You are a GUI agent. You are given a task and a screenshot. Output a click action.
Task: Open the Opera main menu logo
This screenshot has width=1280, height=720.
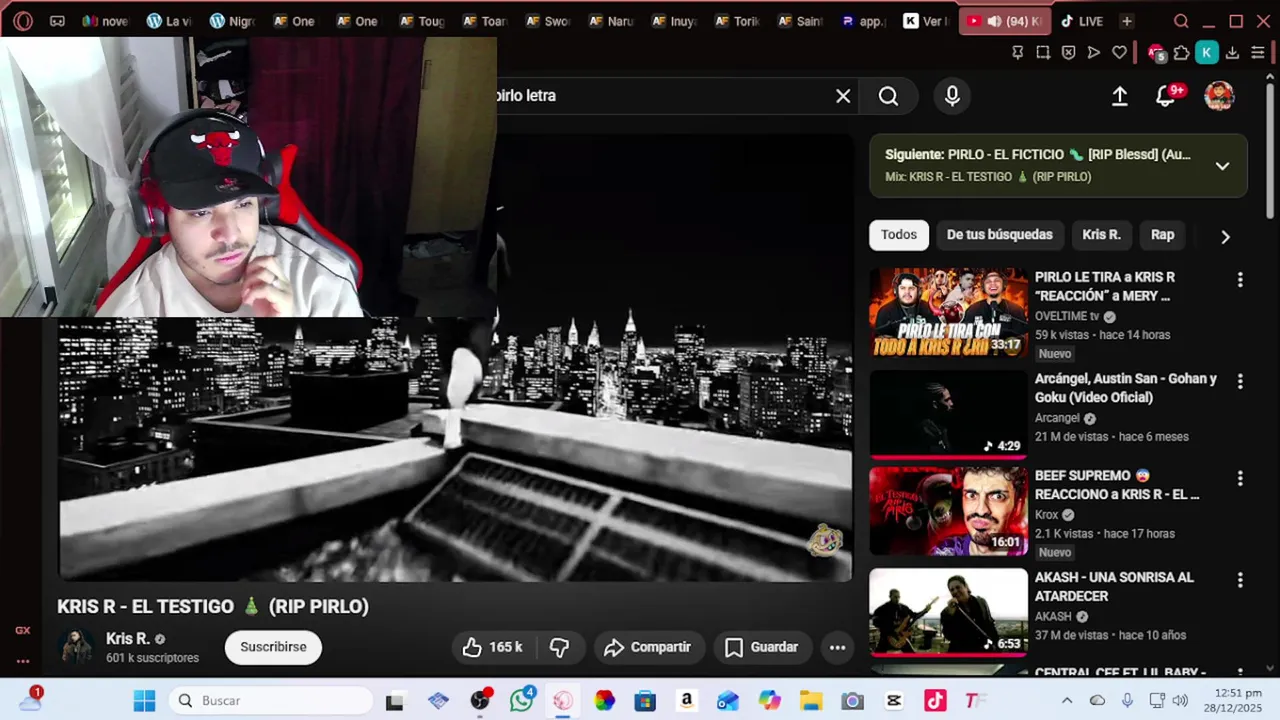pyautogui.click(x=23, y=21)
